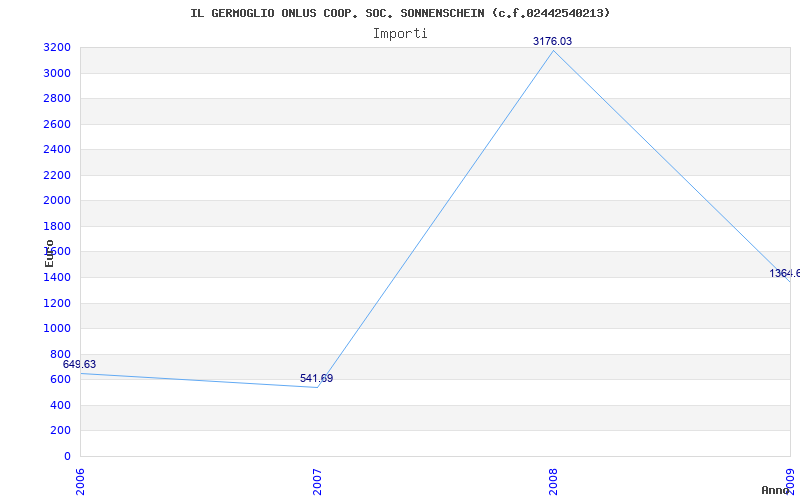
Task: Click the 400 y-axis tick label
Action: (x=60, y=406)
